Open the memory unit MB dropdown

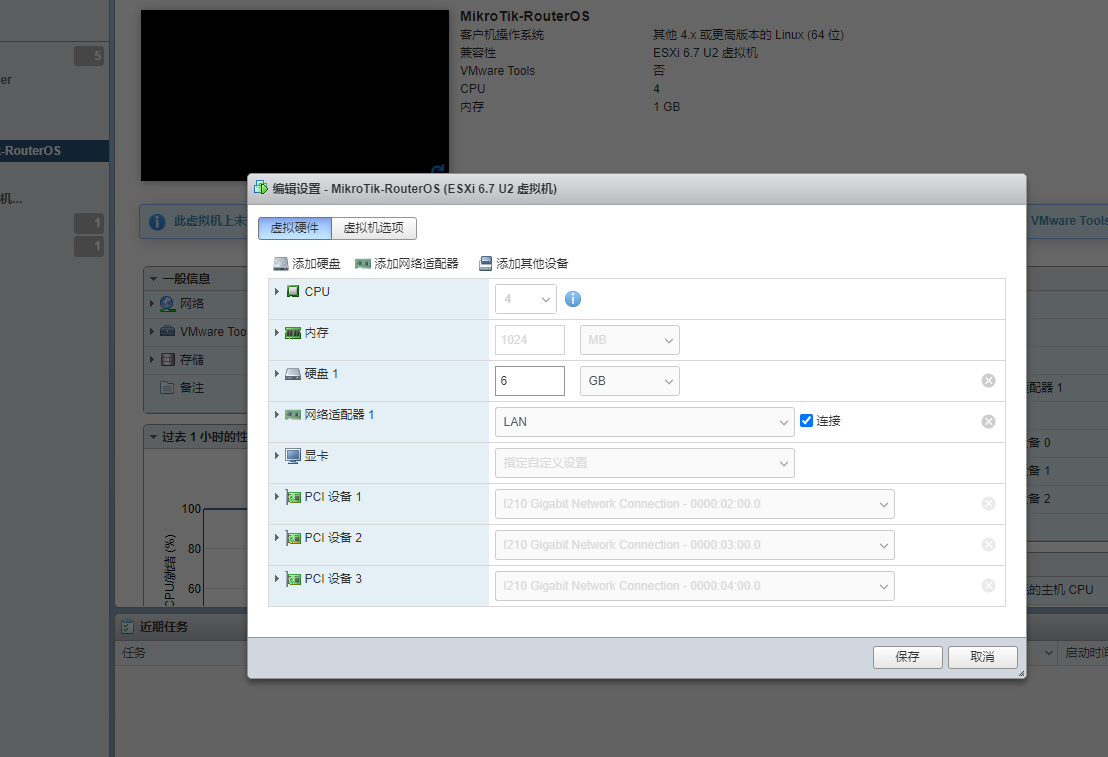click(630, 340)
